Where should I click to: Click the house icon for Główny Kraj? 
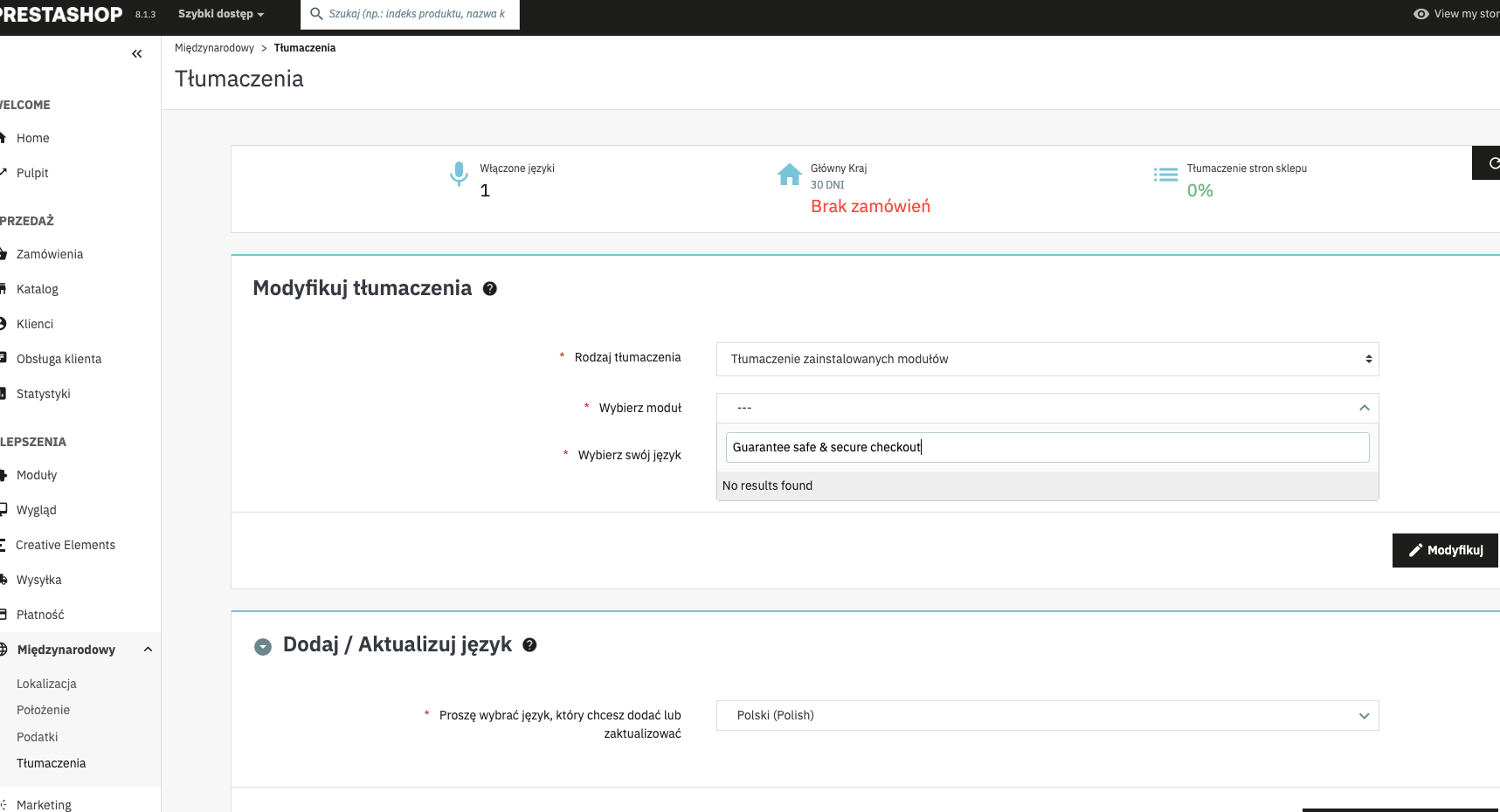pos(790,175)
